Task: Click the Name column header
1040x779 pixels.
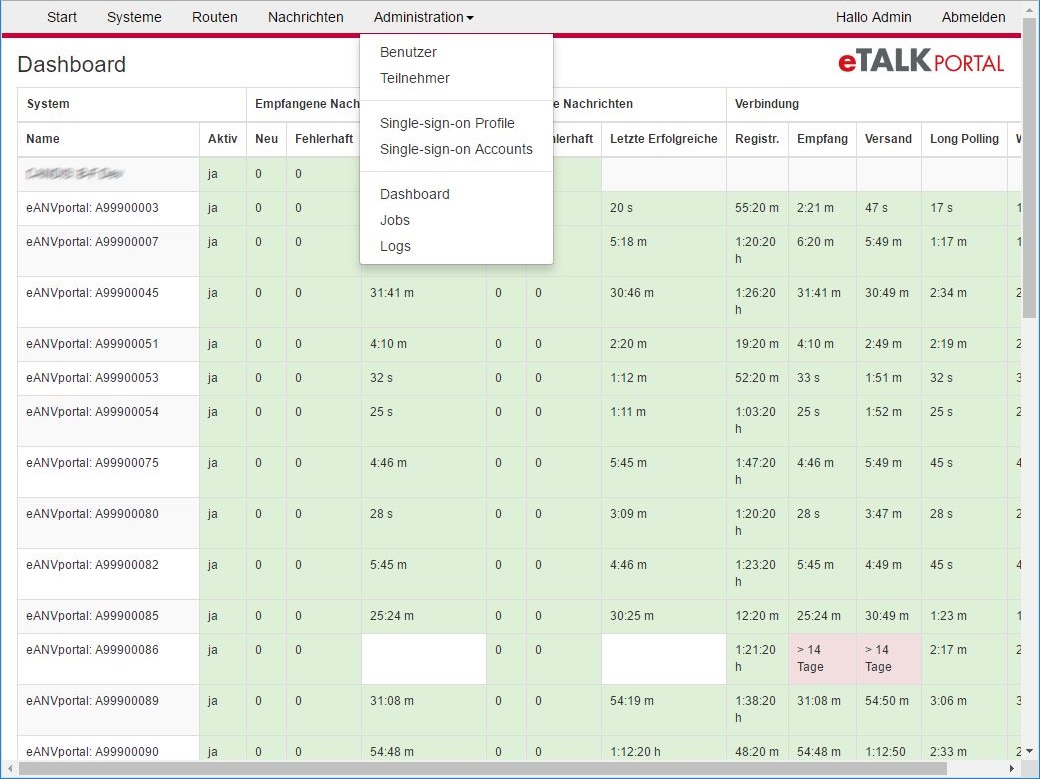Action: [108, 139]
